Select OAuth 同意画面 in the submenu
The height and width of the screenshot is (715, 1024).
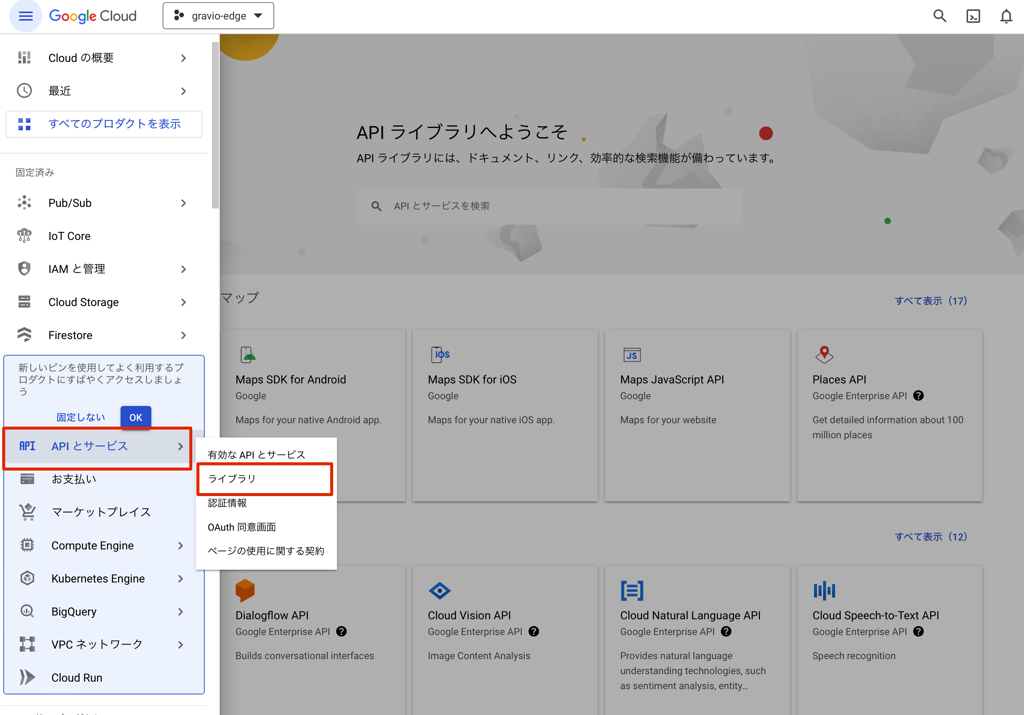point(266,527)
